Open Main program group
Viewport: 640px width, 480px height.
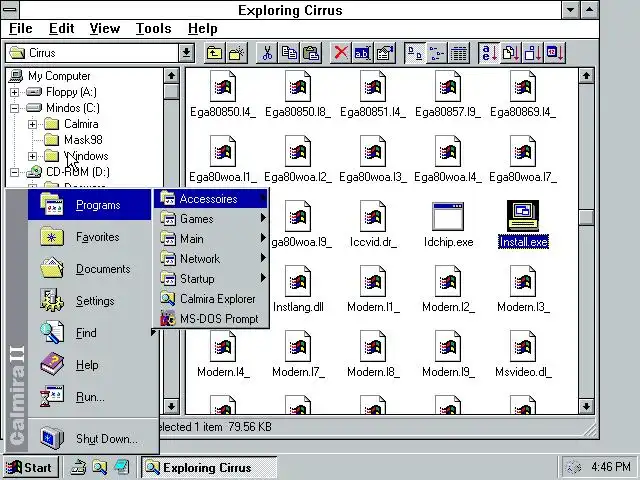pos(211,239)
